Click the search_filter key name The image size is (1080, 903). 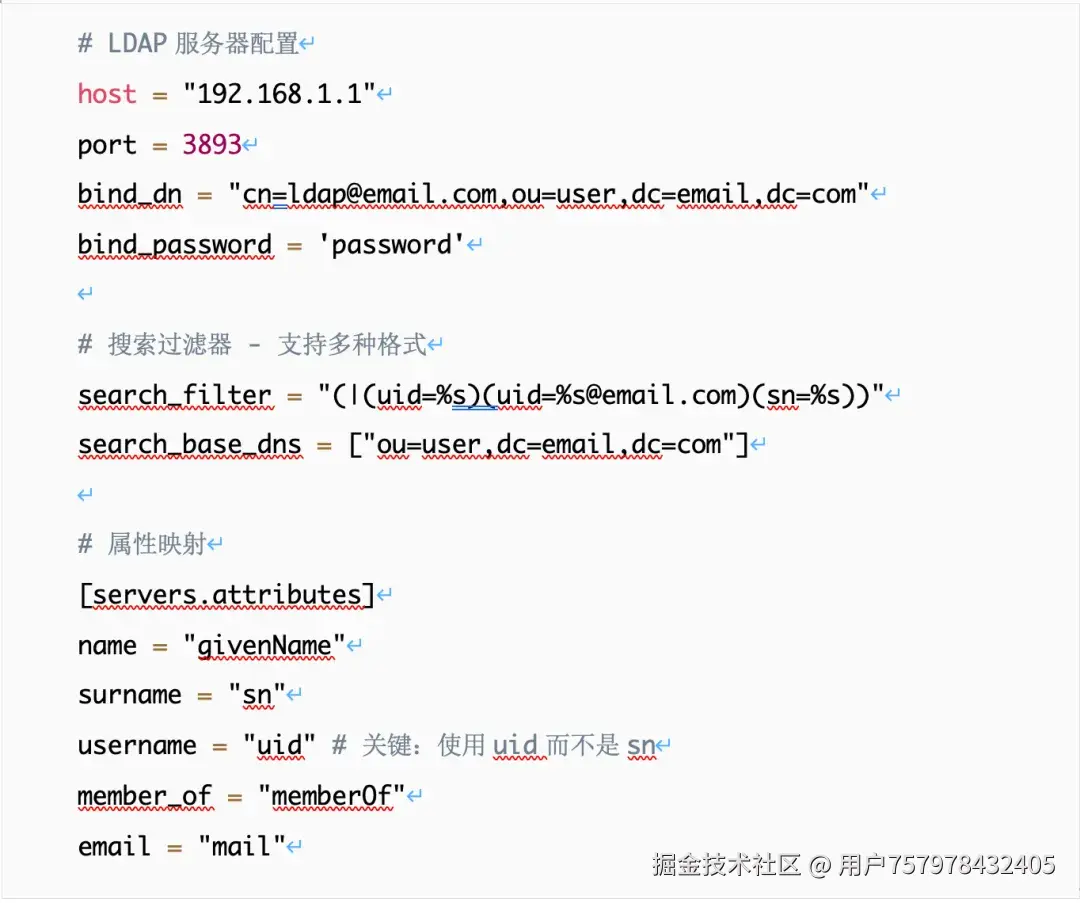coord(175,395)
